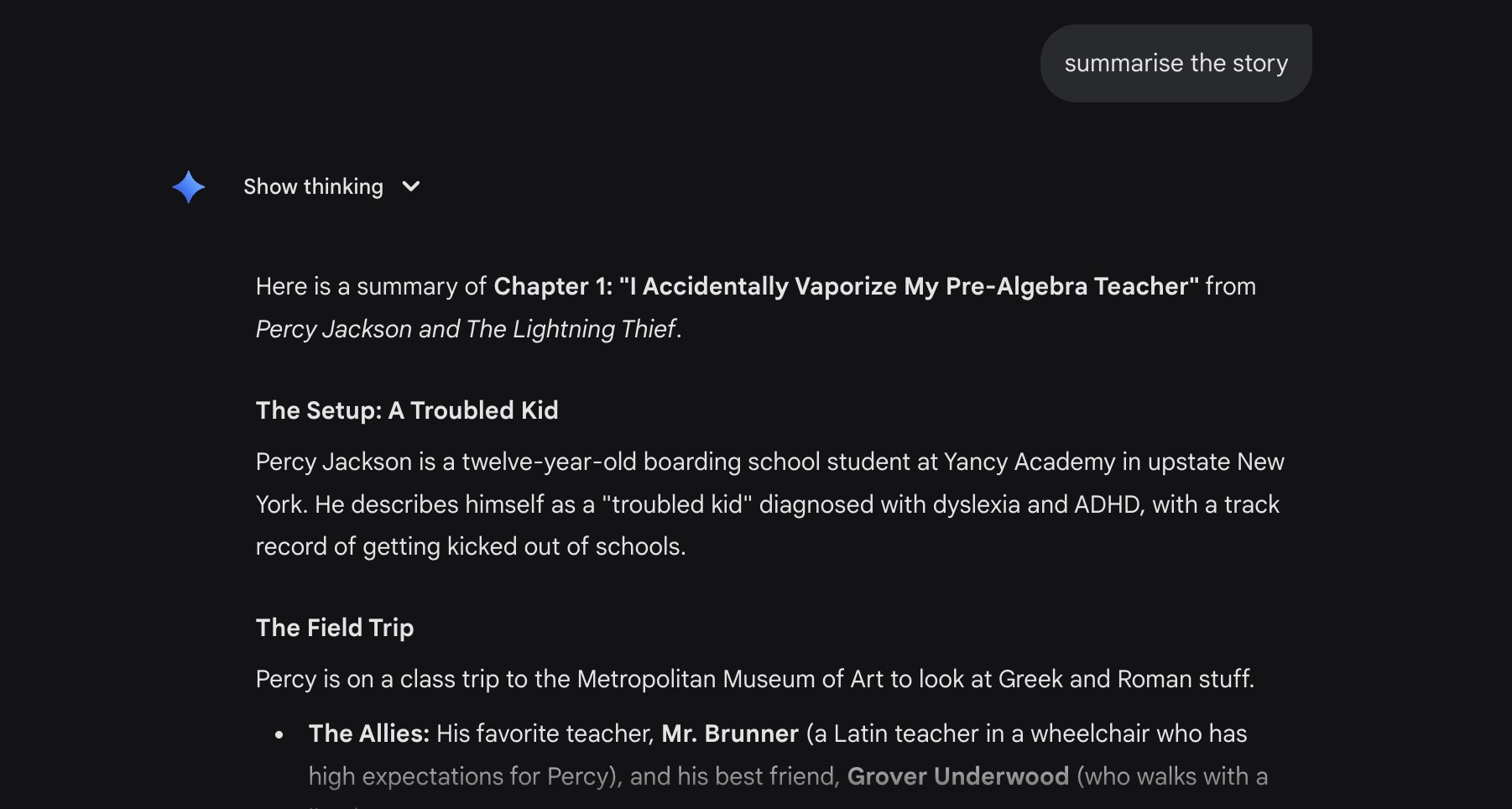The height and width of the screenshot is (809, 1512).
Task: Click the quoted phrase 'troubled kid' in paragraph
Action: (677, 504)
